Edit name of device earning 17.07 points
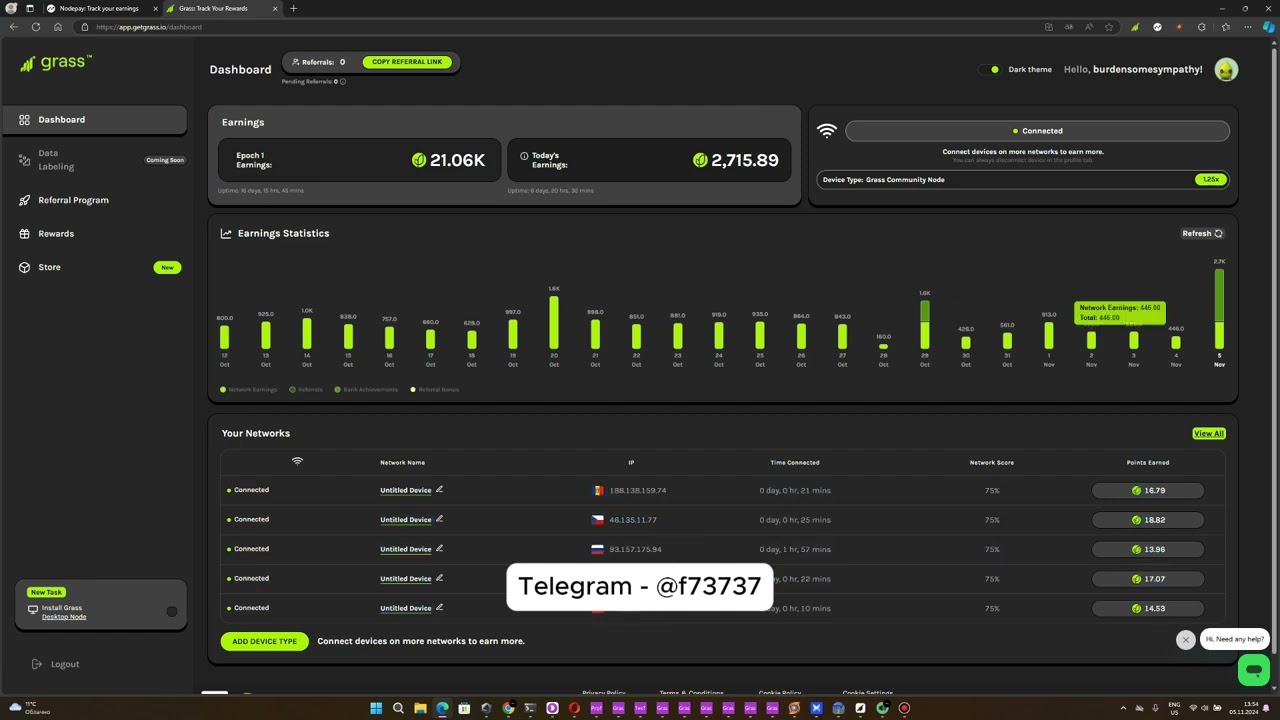 439,578
